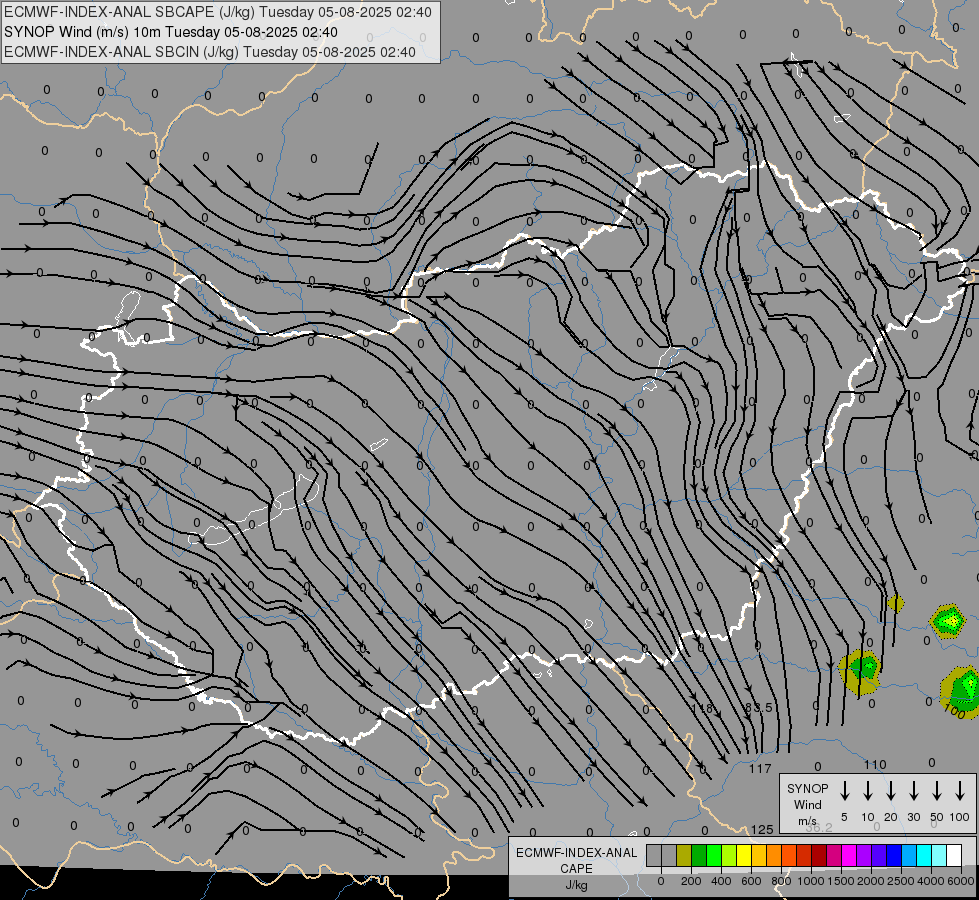Click the 600 tick label on CAPE scale
Screen dimensions: 979x900
pyautogui.click(x=751, y=881)
